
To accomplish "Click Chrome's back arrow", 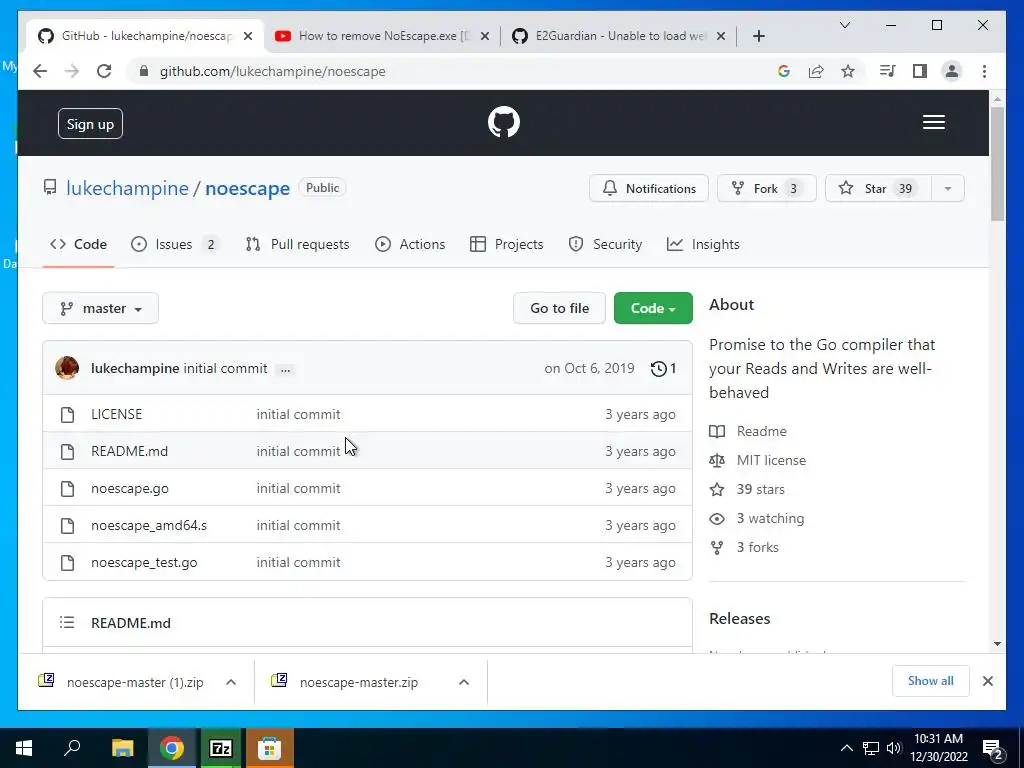I will (40, 71).
